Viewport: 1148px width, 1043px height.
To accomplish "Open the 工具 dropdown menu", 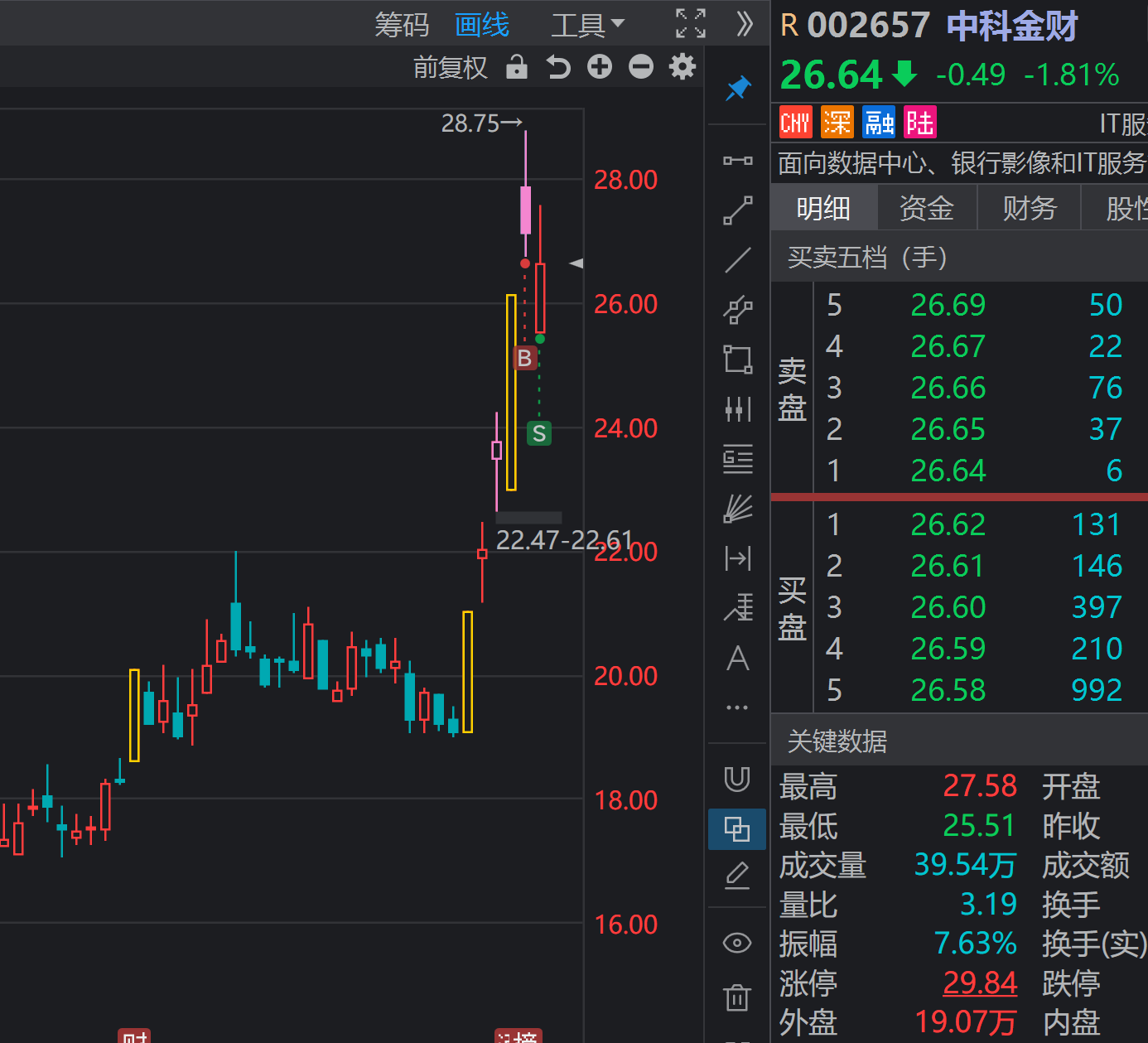I will pos(587,25).
